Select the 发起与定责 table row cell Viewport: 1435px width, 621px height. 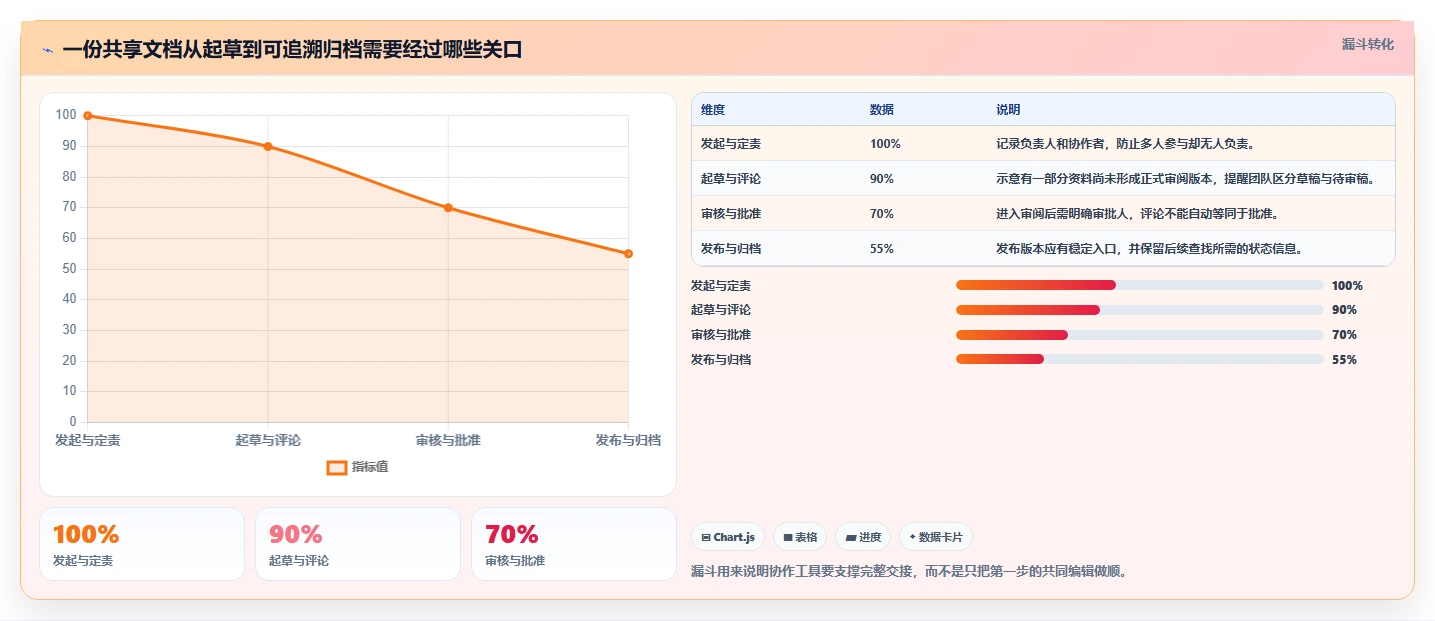pos(731,144)
